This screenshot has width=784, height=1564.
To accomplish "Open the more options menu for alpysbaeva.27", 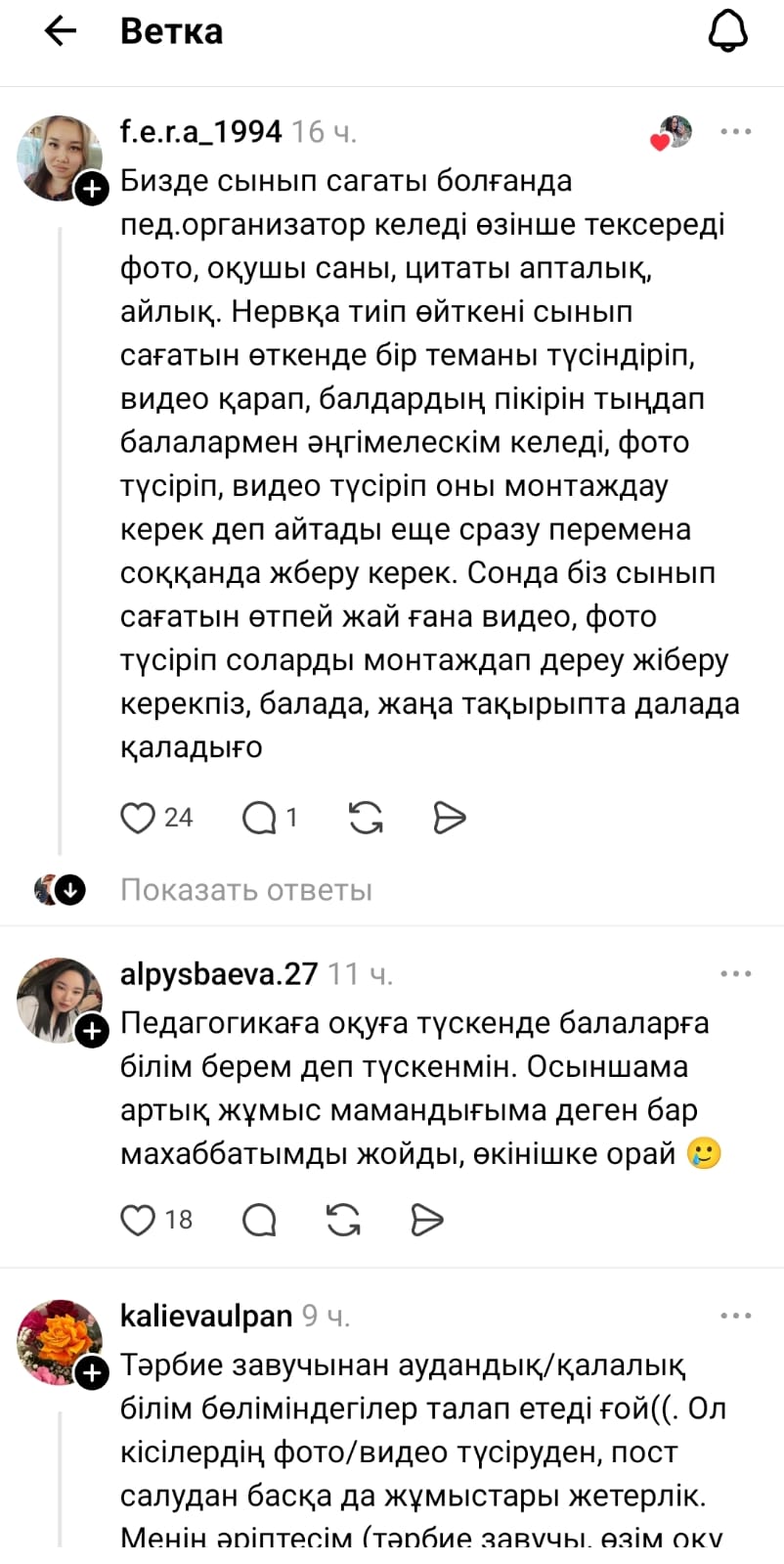I will tap(735, 974).
